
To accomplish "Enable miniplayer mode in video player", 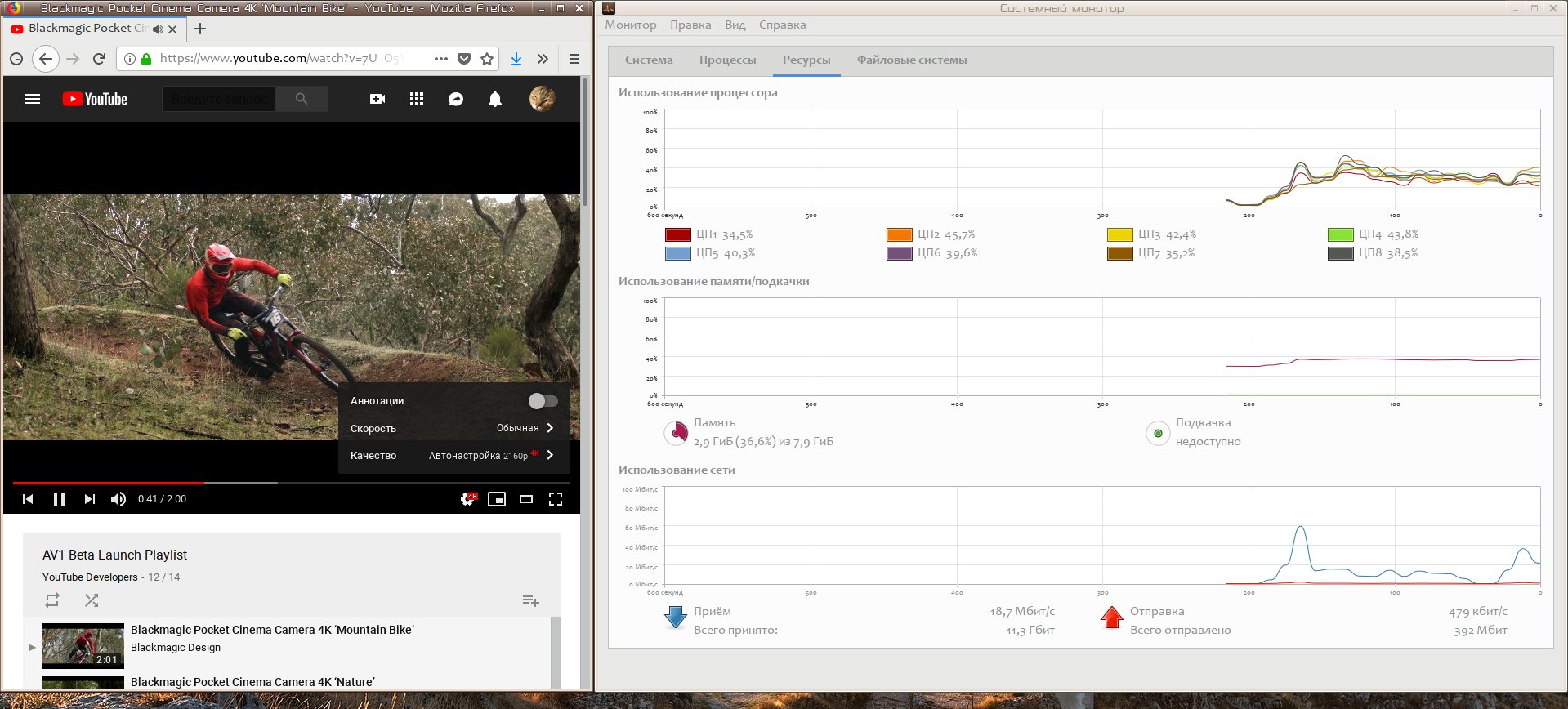I will click(x=497, y=499).
